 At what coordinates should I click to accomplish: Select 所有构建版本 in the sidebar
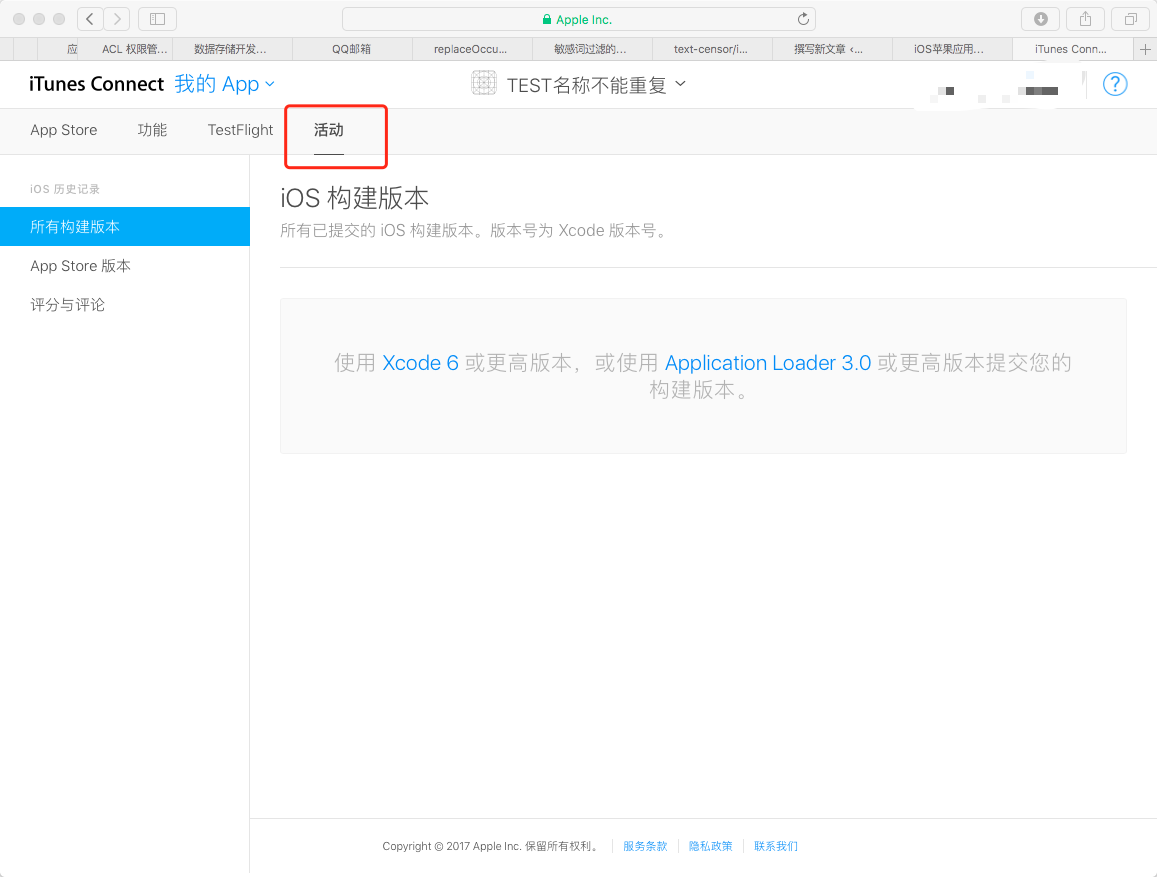coord(125,226)
